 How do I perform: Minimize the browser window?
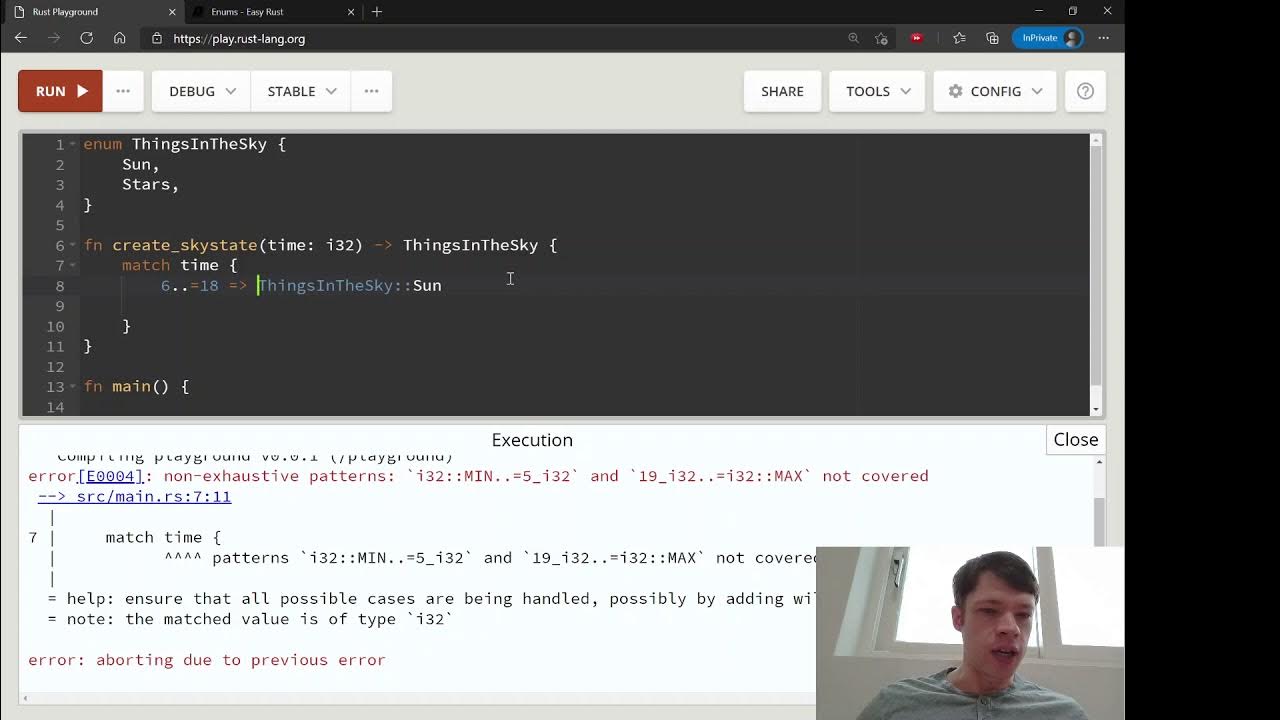click(x=1039, y=11)
